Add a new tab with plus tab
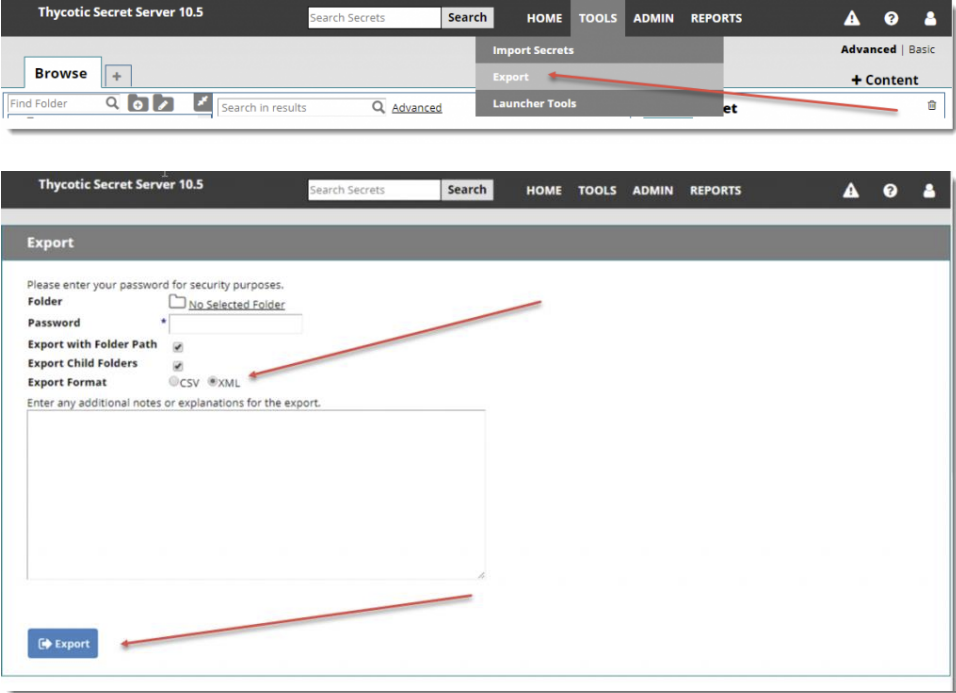This screenshot has height=693, width=956. tap(117, 76)
